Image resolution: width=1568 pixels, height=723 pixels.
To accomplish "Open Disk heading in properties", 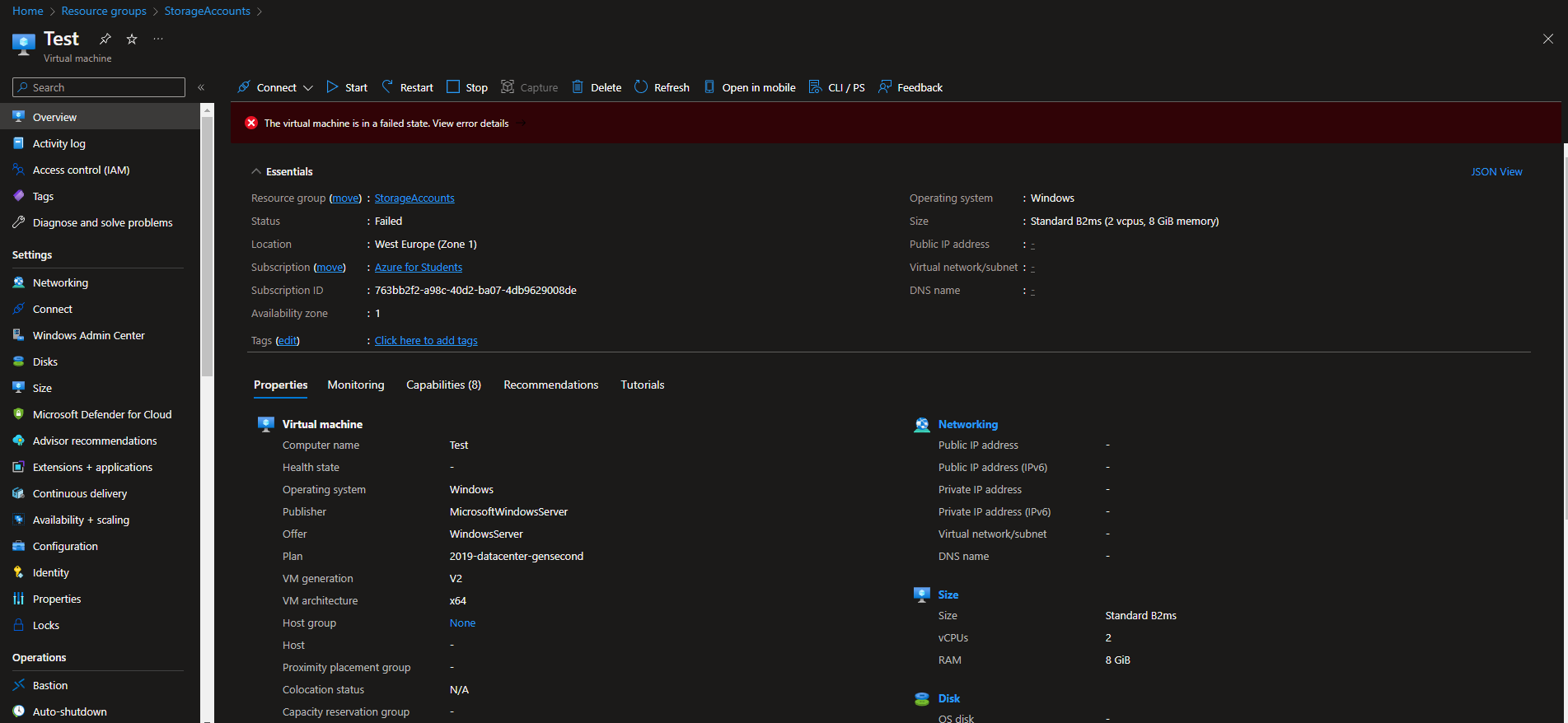I will tap(948, 698).
